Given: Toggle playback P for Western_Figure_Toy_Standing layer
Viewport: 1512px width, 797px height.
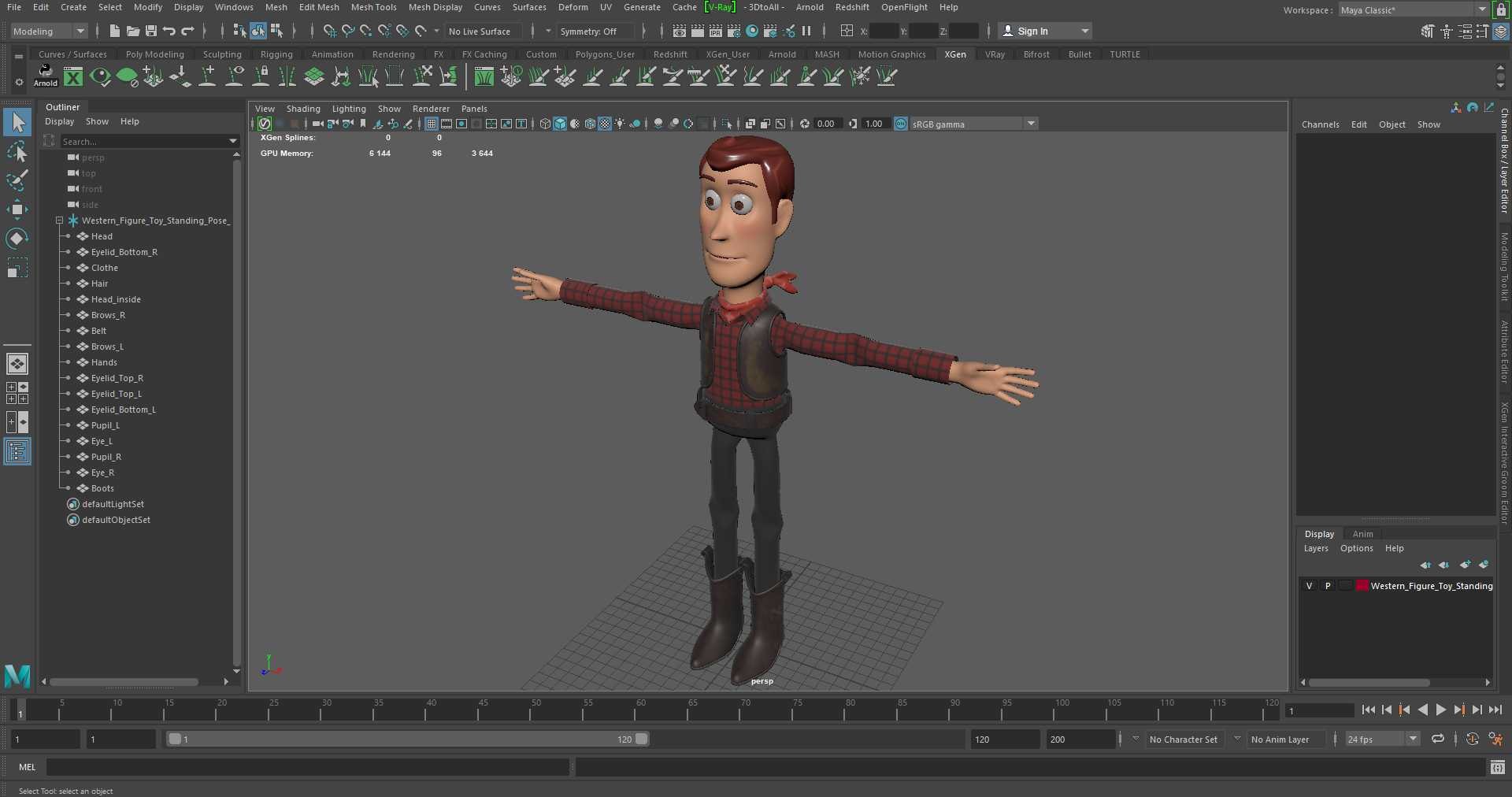Looking at the screenshot, I should coord(1328,586).
